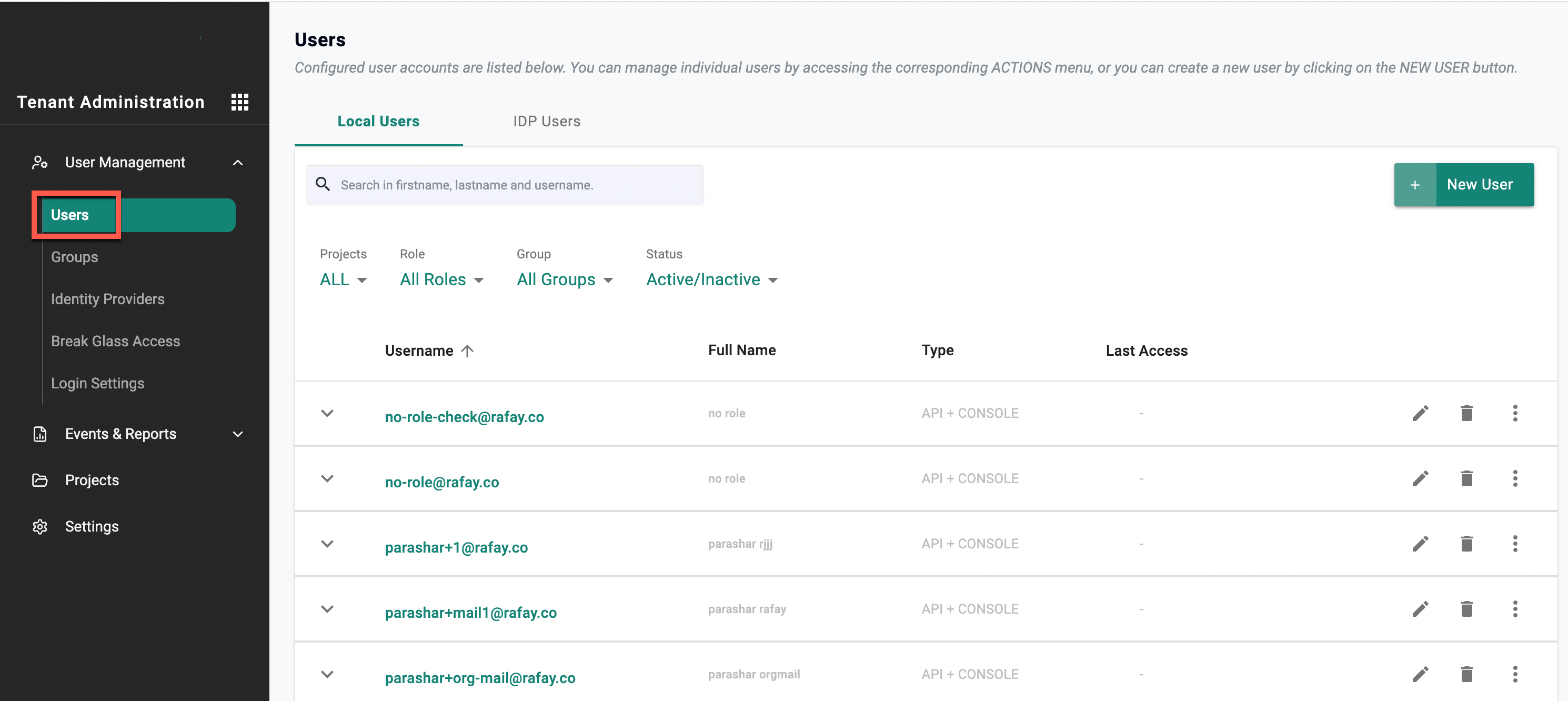The height and width of the screenshot is (701, 1568).
Task: Click the search magnifier icon
Action: [x=323, y=185]
